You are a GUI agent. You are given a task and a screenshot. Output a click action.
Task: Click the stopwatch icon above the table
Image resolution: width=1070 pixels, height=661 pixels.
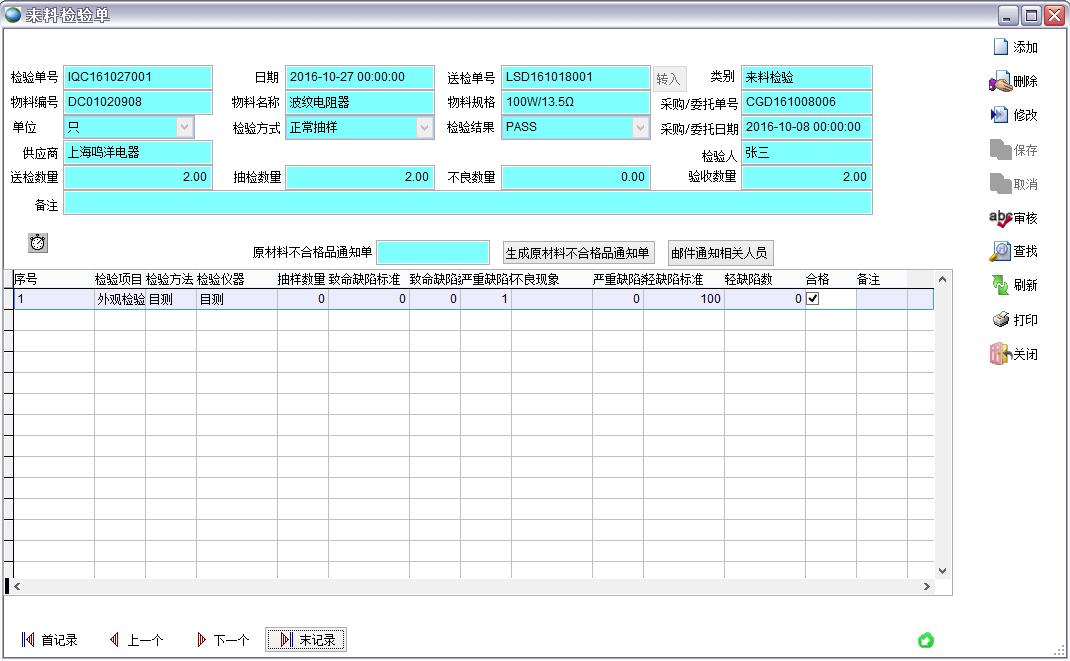click(x=38, y=242)
